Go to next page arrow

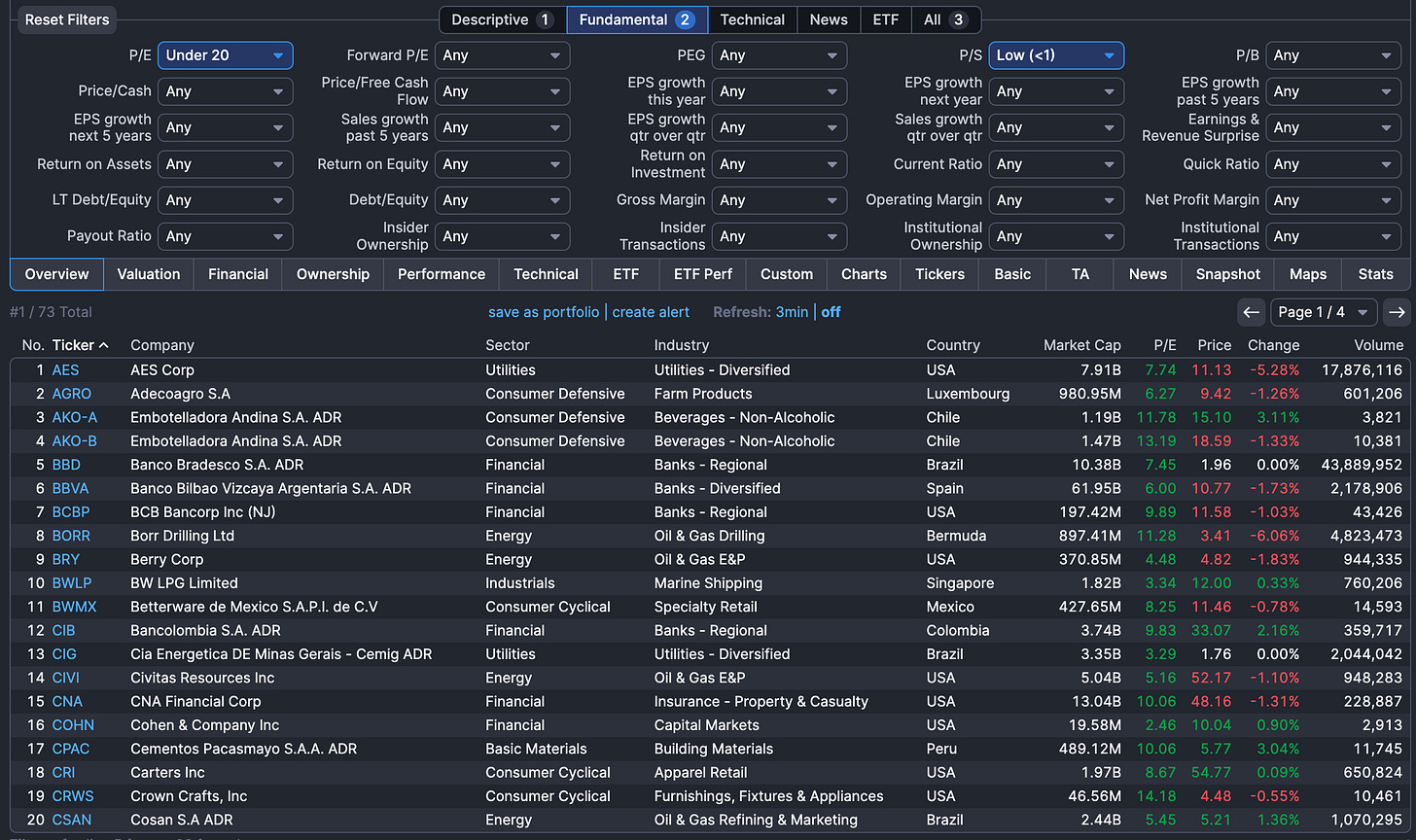click(1397, 312)
